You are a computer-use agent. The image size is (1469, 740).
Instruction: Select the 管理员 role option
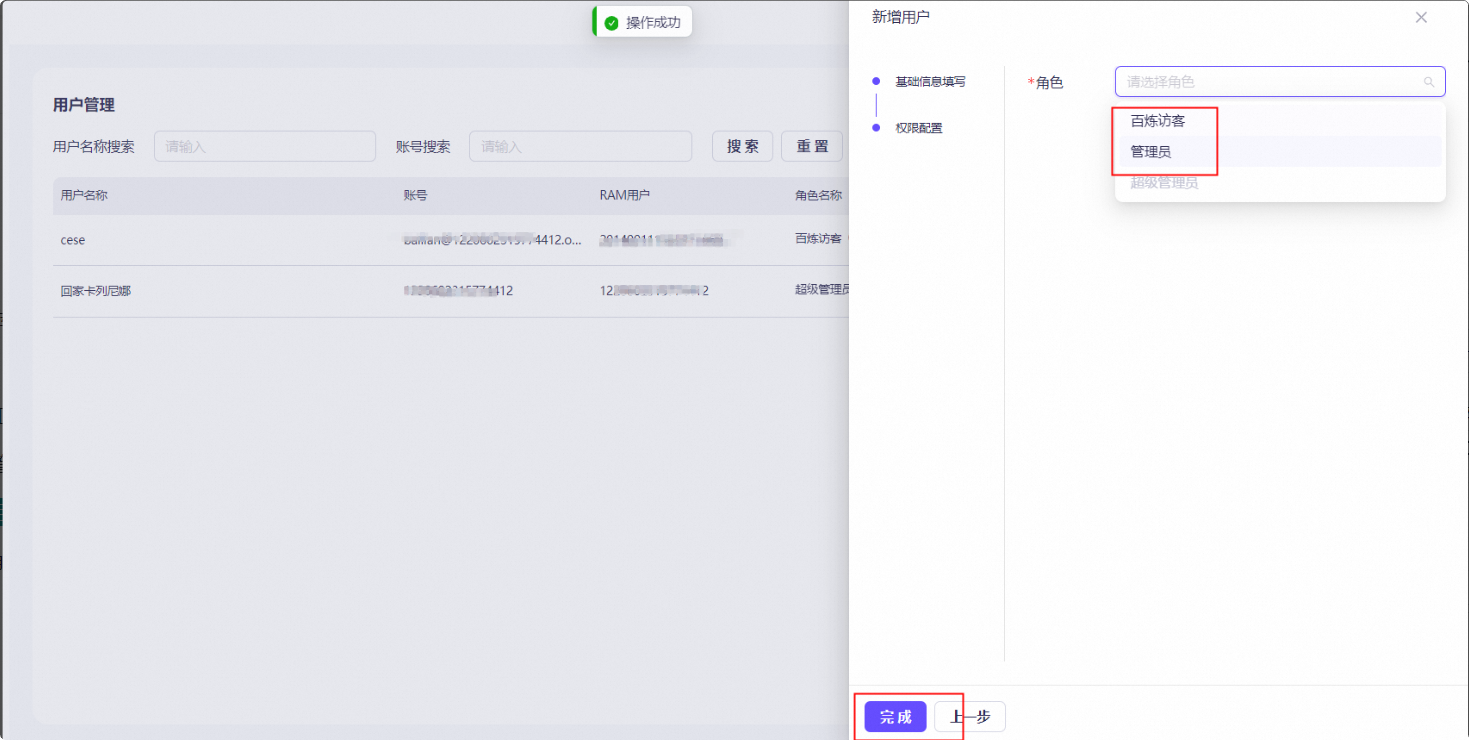tap(1280, 152)
